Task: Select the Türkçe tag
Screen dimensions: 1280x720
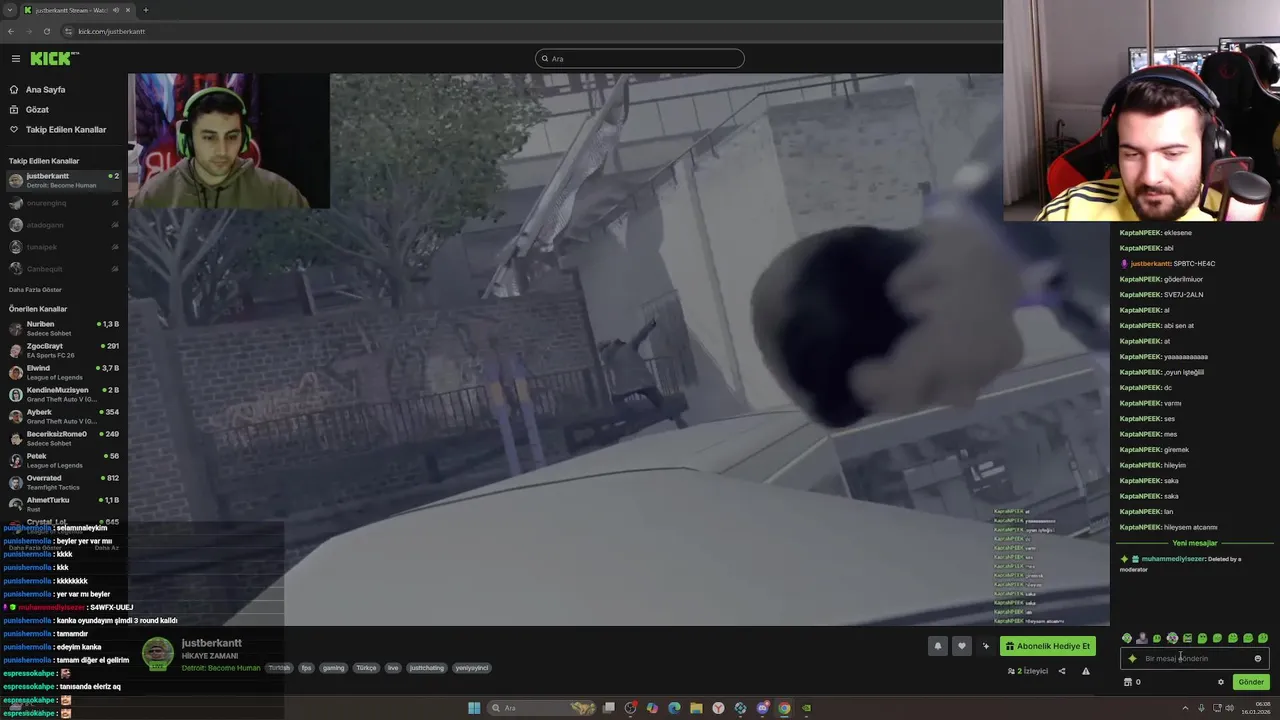Action: (366, 668)
